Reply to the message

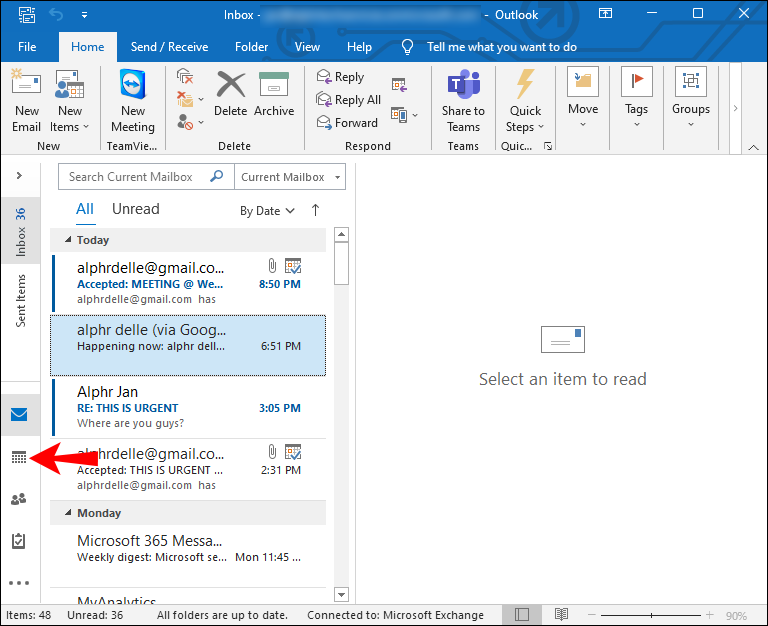pos(340,76)
